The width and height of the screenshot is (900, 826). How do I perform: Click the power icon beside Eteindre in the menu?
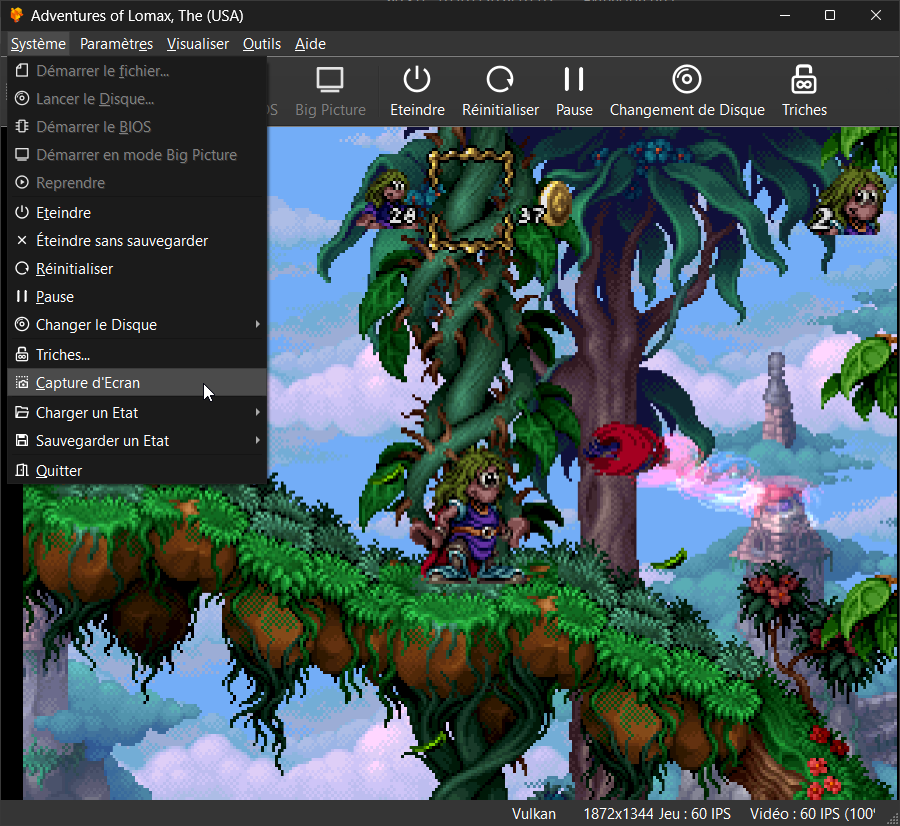[22, 212]
